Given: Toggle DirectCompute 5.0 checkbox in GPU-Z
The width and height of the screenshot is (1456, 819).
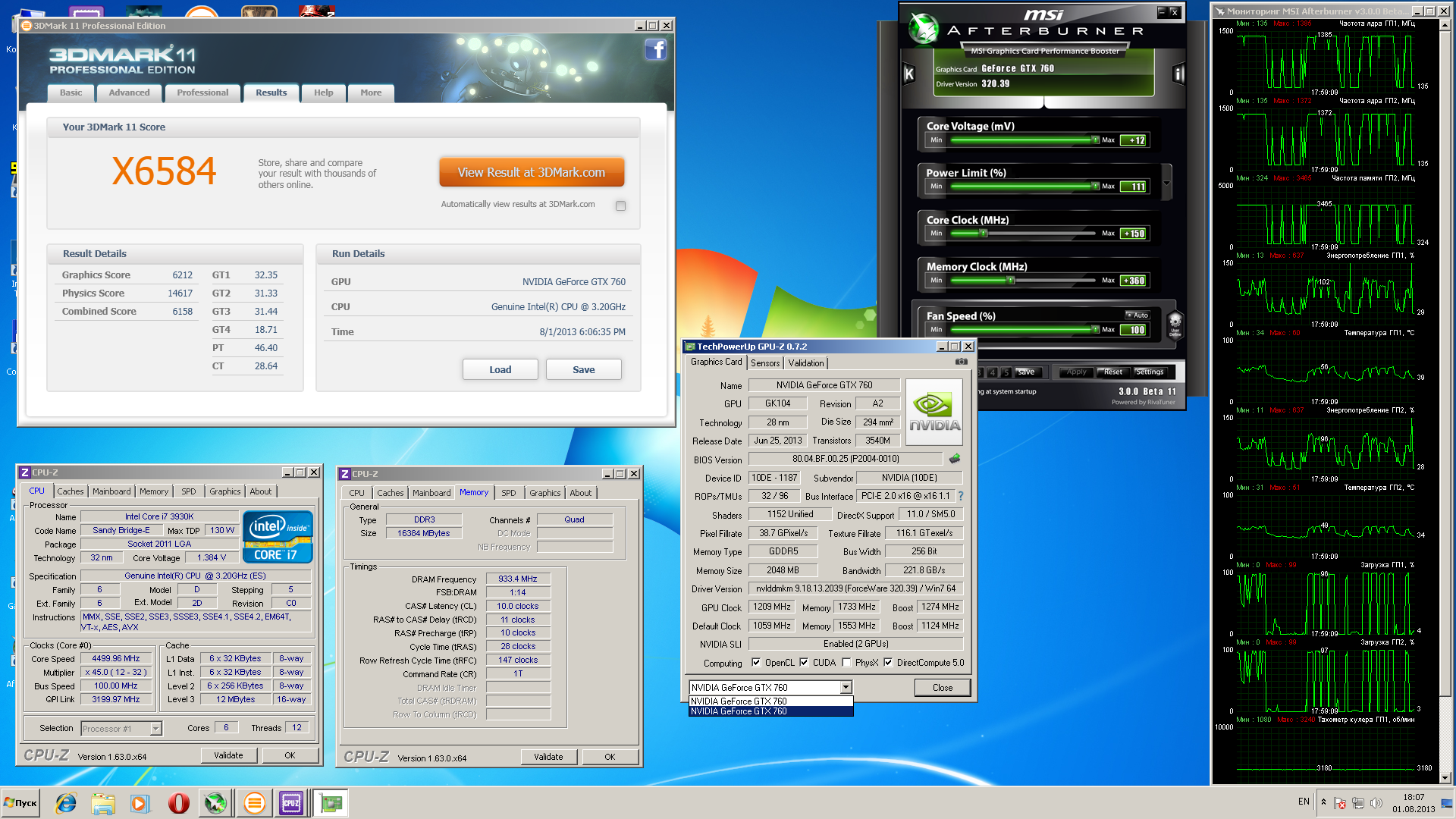Looking at the screenshot, I should [x=888, y=663].
